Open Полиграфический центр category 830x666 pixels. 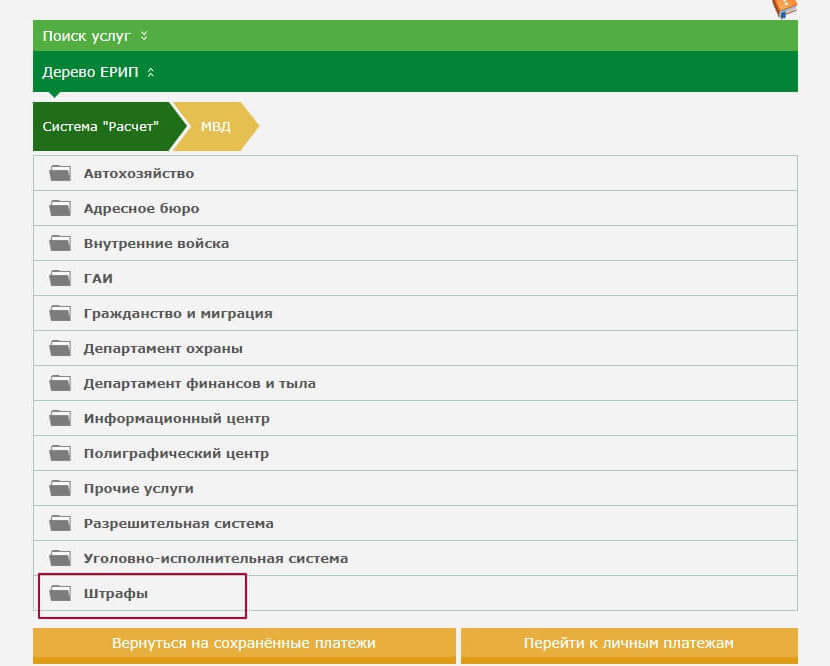(x=176, y=454)
